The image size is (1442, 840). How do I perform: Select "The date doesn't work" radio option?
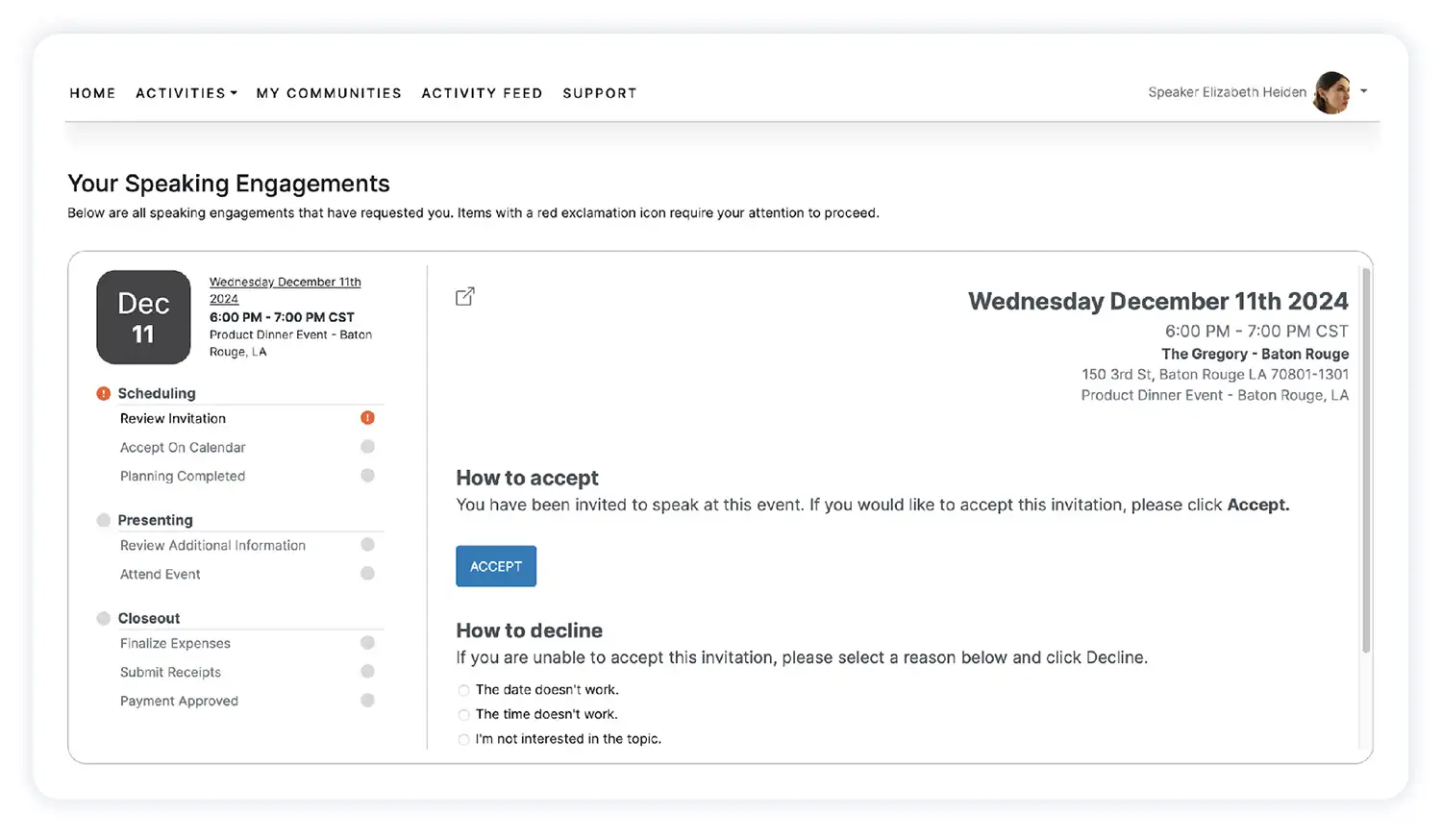click(x=464, y=690)
